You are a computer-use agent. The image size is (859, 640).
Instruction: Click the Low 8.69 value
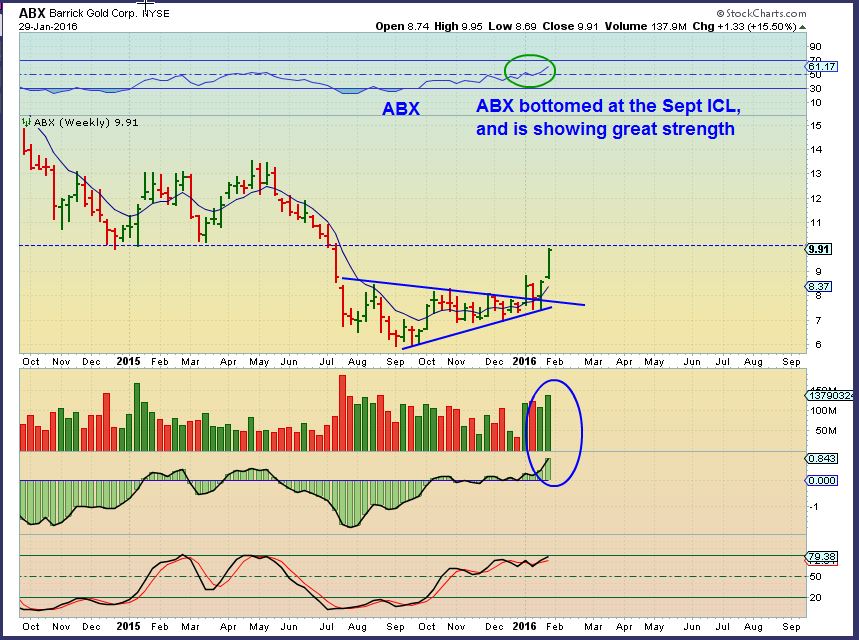tap(512, 26)
